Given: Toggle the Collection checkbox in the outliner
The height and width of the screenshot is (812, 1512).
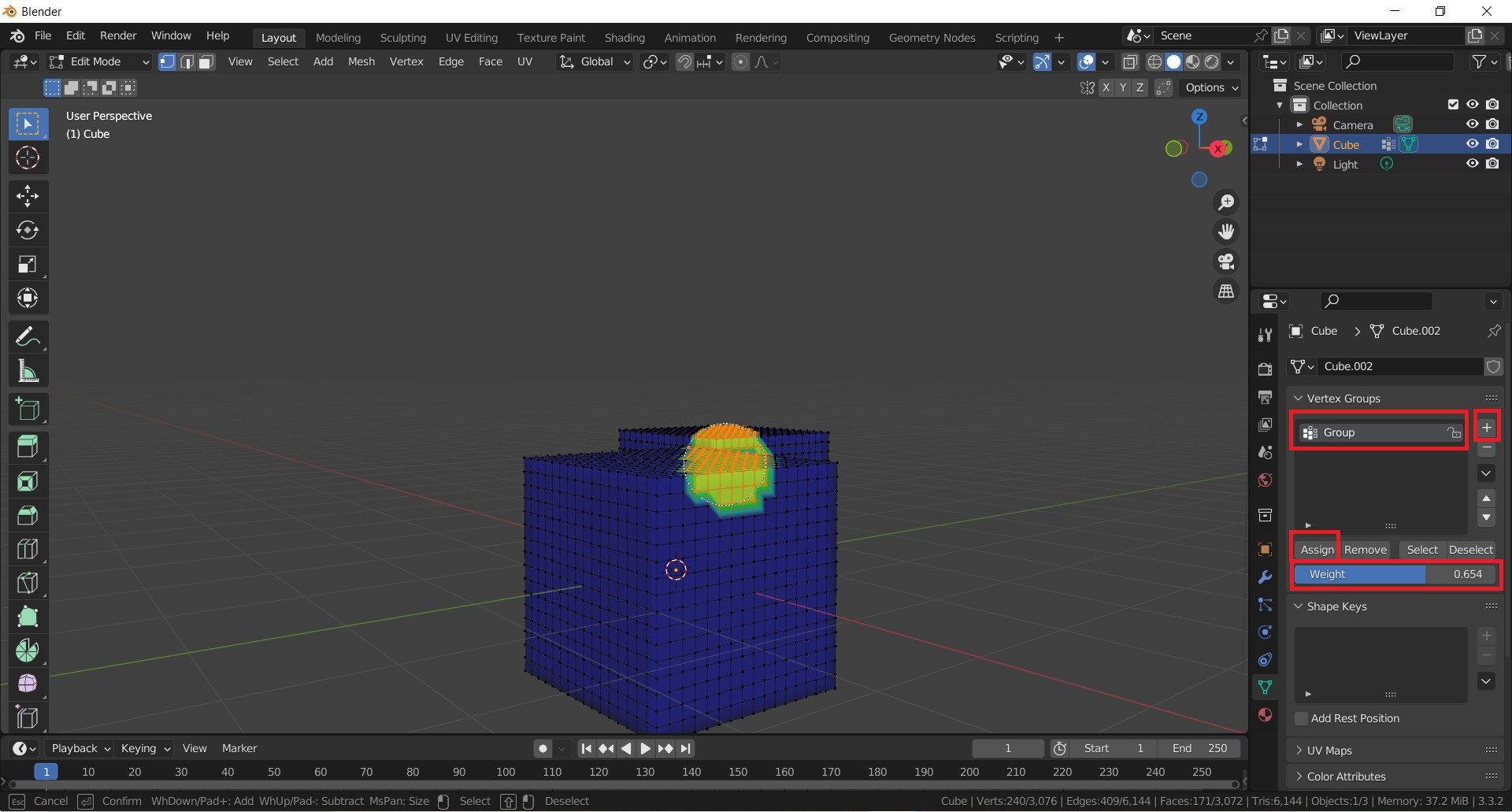Looking at the screenshot, I should pos(1453,104).
